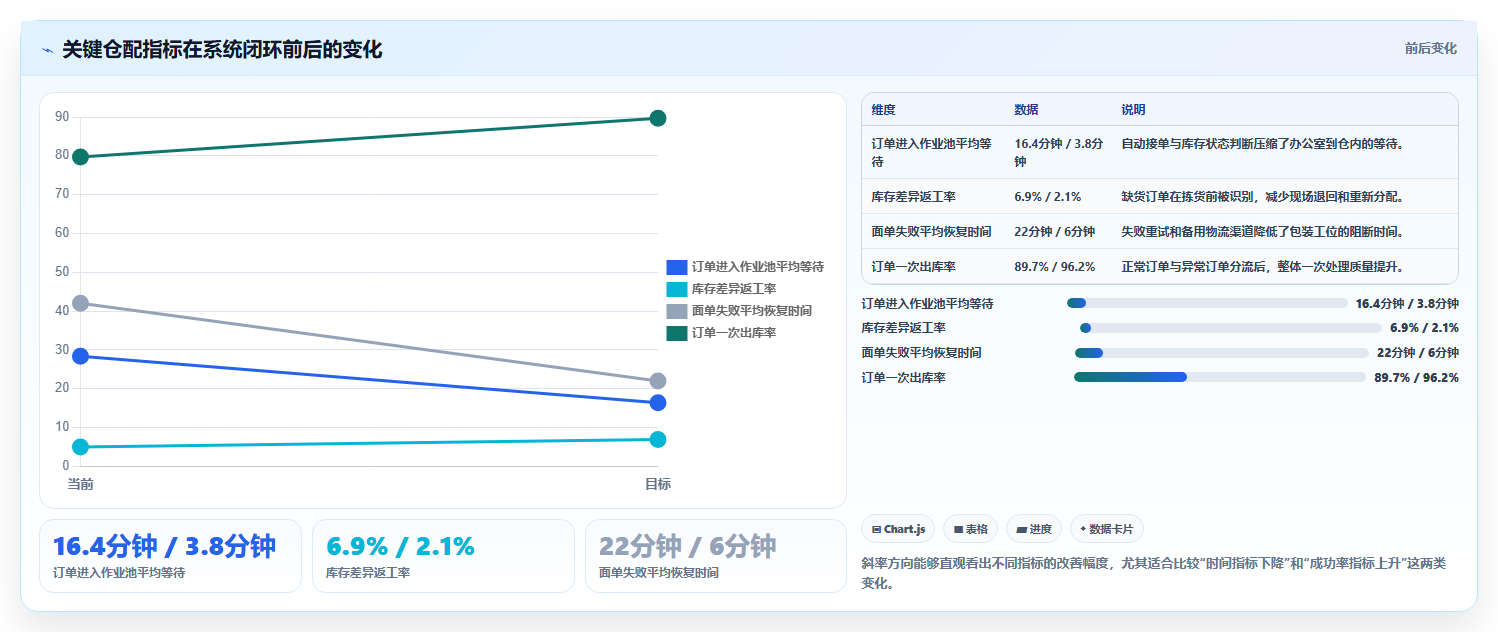Click gray 面单失败平均恢复时间 point at 目标

click(658, 381)
